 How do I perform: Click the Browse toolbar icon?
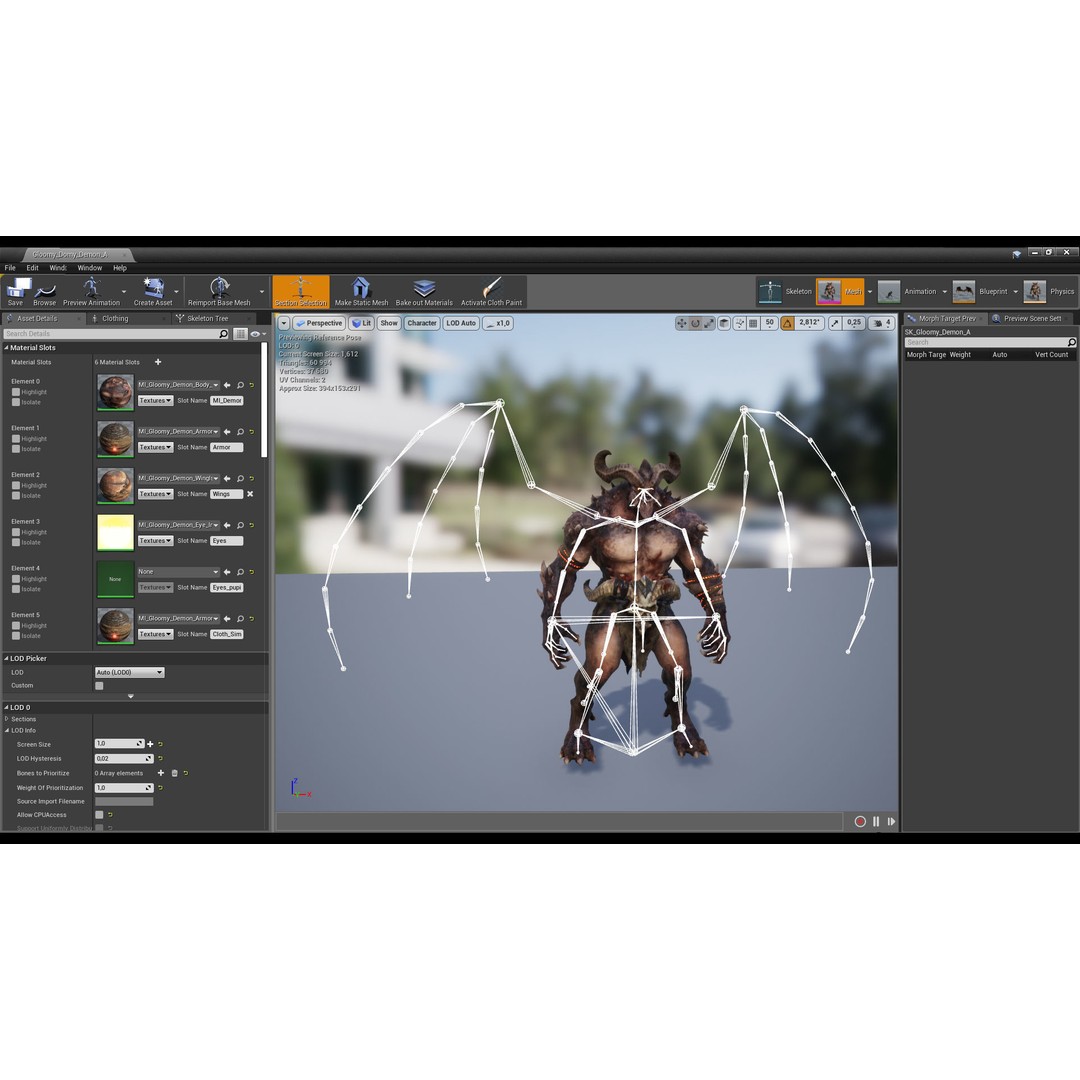click(45, 291)
